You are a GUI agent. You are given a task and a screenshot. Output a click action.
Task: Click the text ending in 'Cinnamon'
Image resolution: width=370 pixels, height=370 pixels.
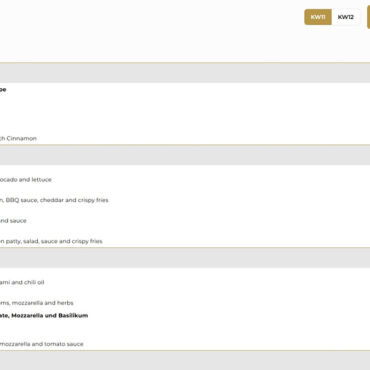tap(18, 138)
